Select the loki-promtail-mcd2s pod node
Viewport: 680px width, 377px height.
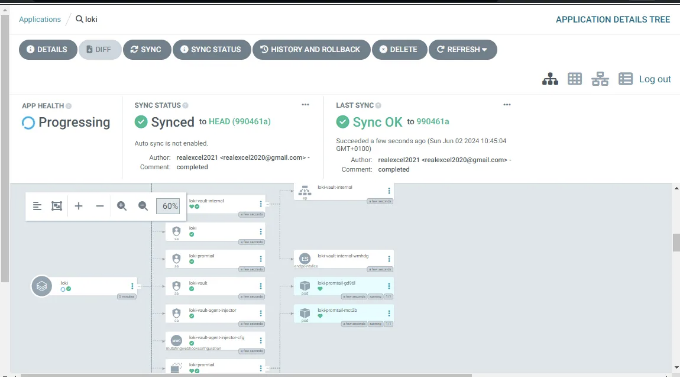(344, 313)
